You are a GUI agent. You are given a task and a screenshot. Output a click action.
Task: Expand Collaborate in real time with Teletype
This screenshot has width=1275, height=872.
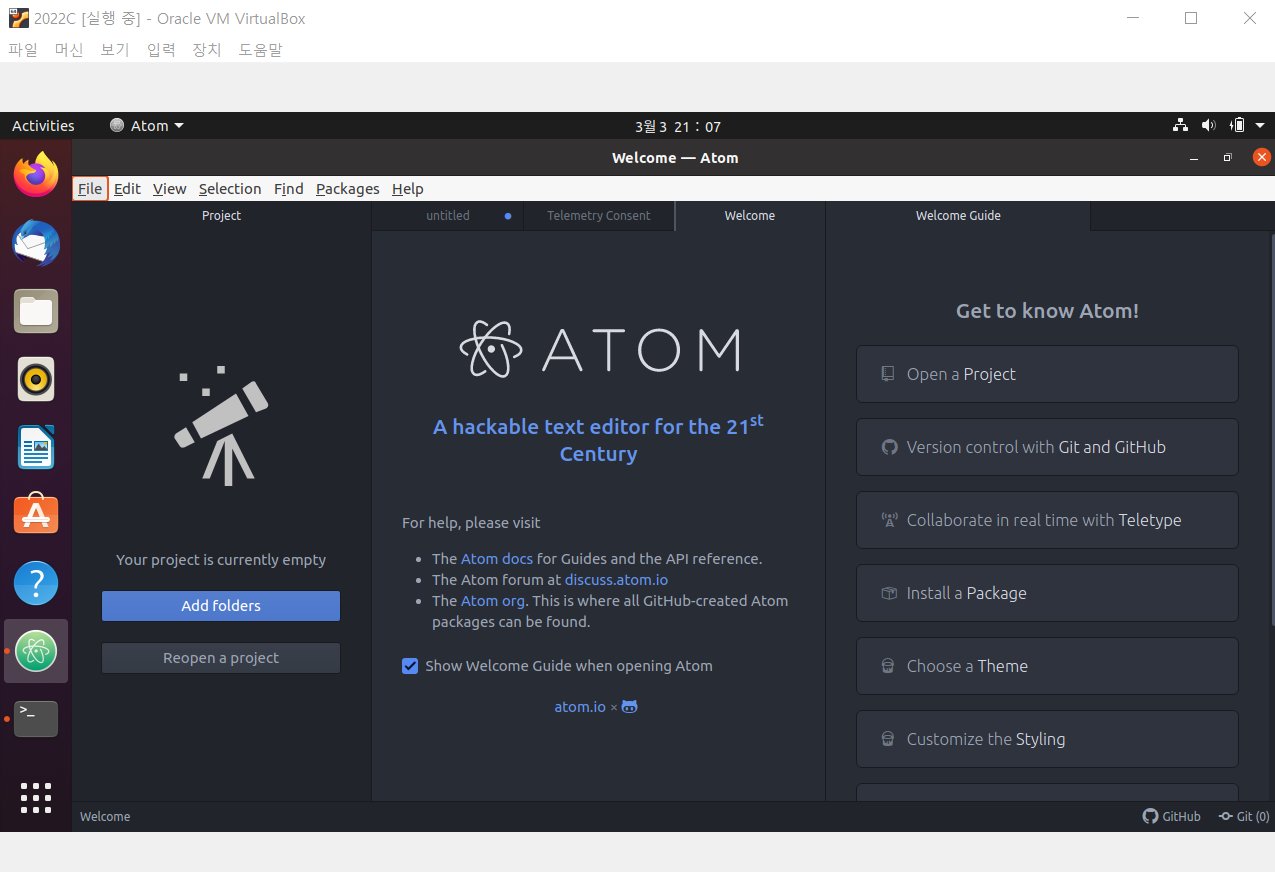pos(1047,520)
